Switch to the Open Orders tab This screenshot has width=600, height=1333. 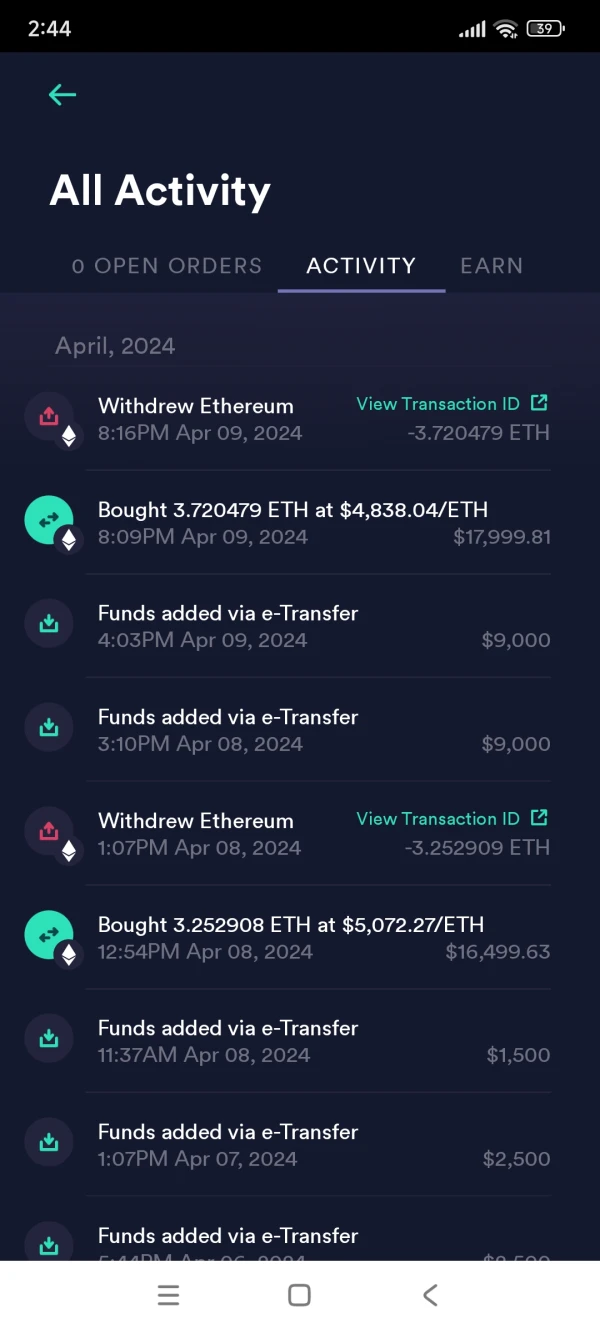167,266
